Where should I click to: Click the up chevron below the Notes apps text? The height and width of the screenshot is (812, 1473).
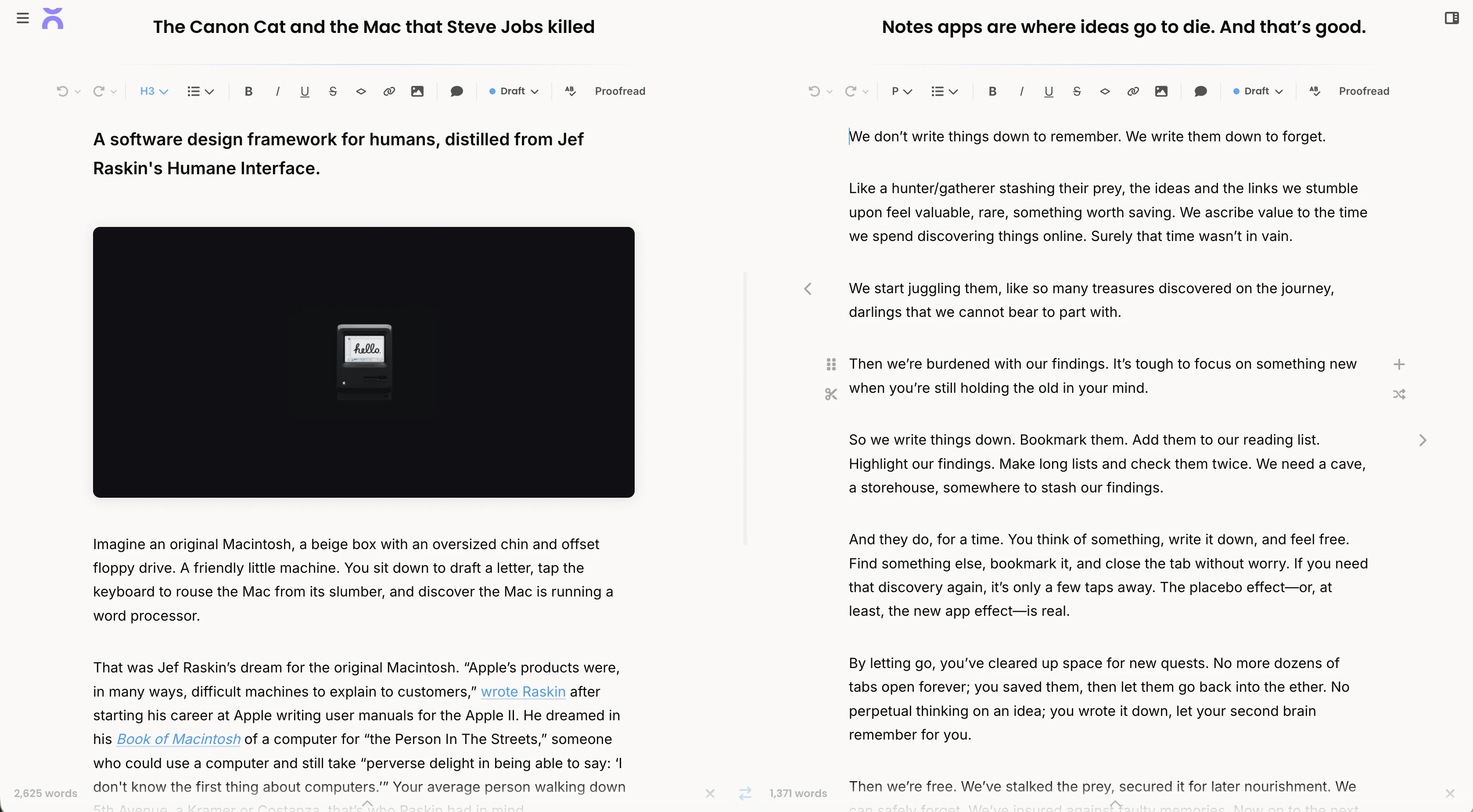click(1115, 803)
